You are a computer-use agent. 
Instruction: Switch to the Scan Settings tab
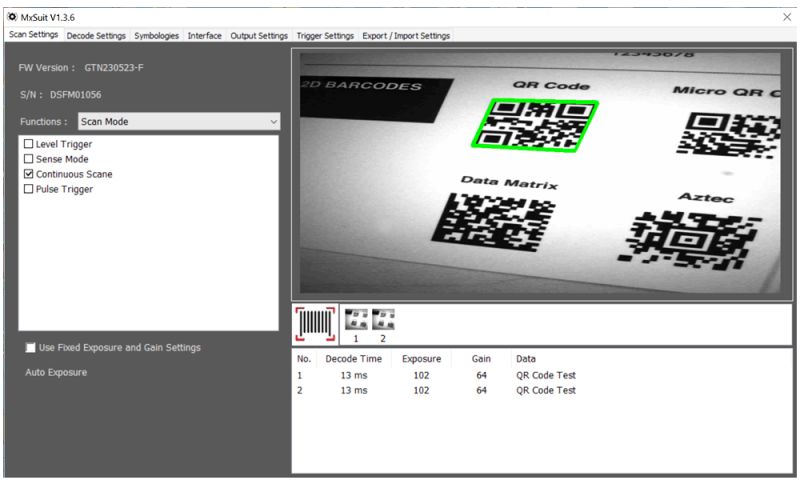(34, 34)
